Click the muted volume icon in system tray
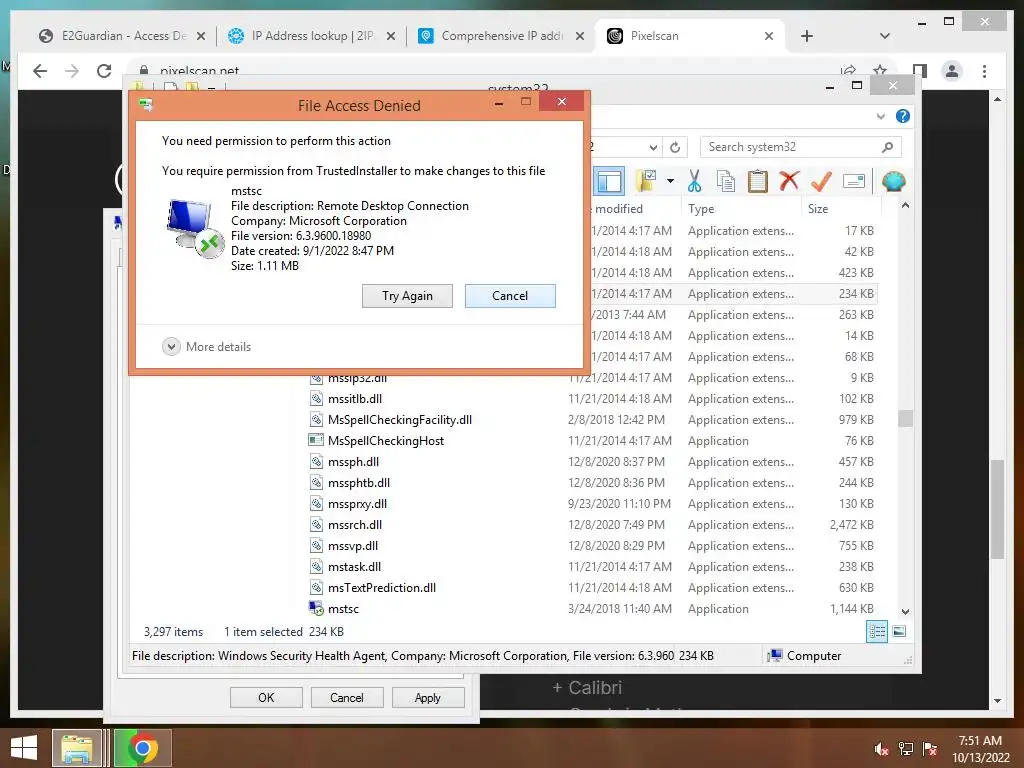The image size is (1024, 768). pos(881,749)
